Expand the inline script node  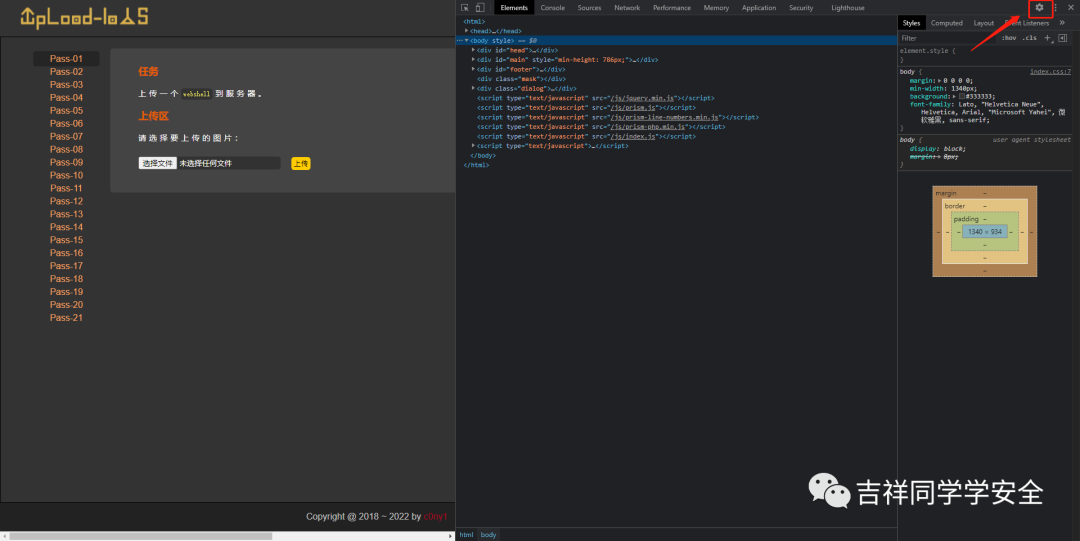coord(473,146)
